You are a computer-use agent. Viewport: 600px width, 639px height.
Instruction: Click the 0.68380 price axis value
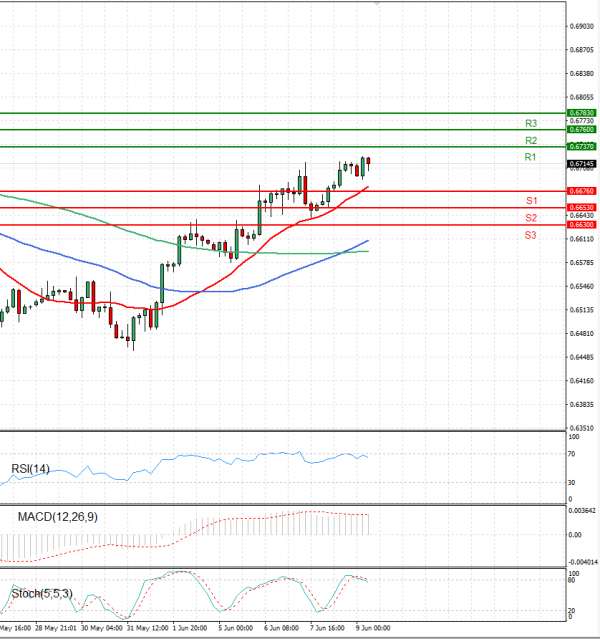coord(582,73)
